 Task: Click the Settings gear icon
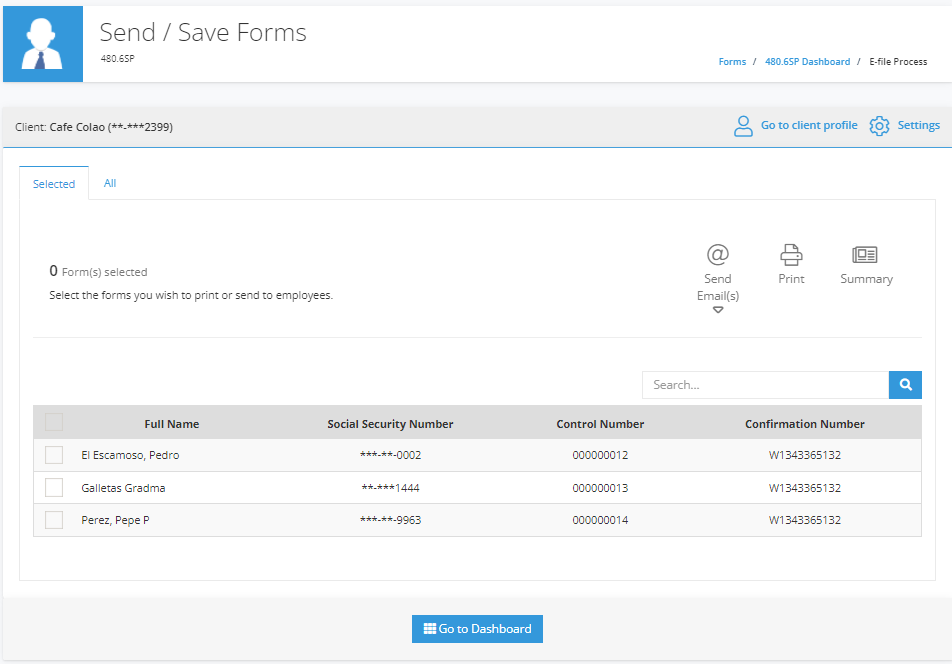(x=879, y=126)
